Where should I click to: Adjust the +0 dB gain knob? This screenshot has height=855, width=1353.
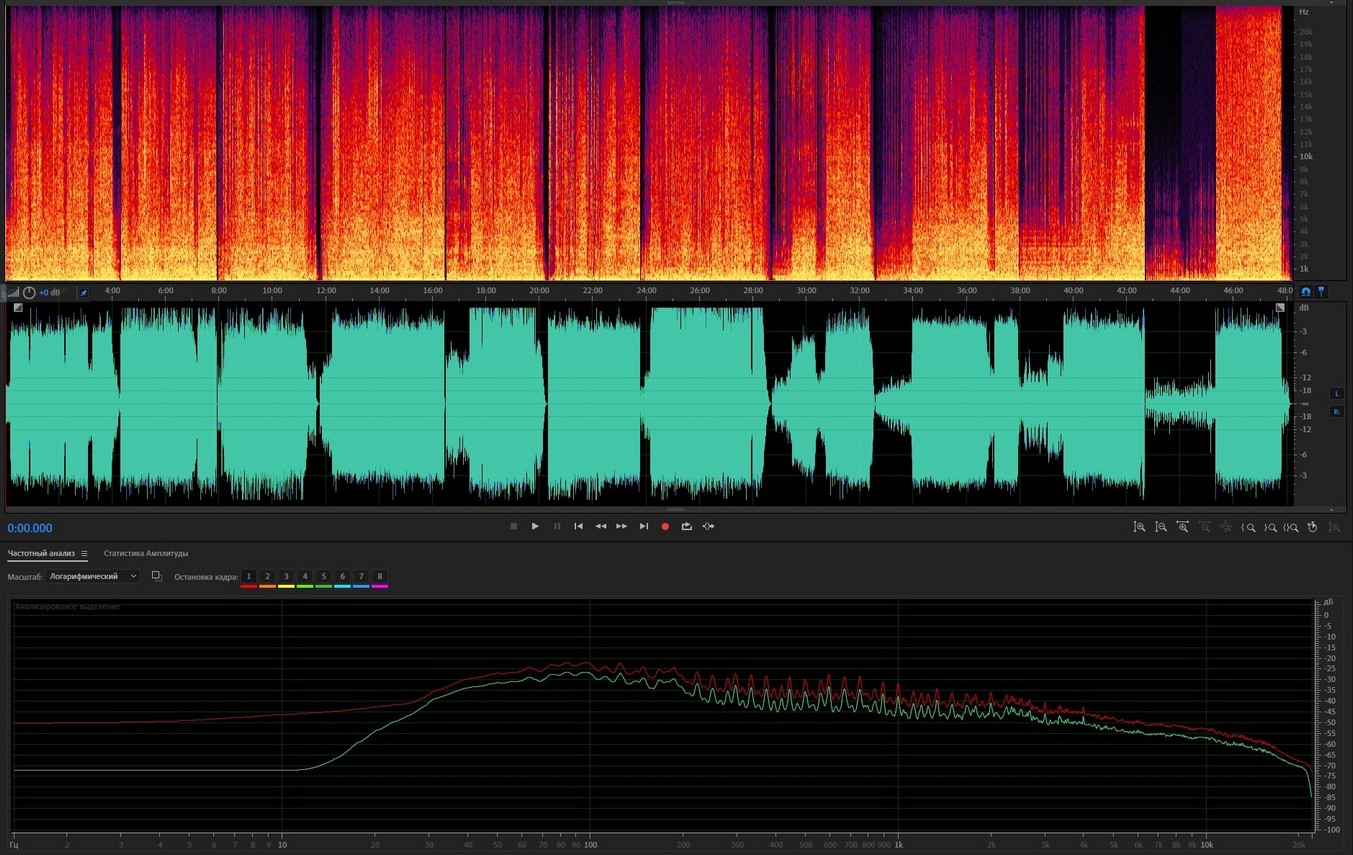click(29, 292)
